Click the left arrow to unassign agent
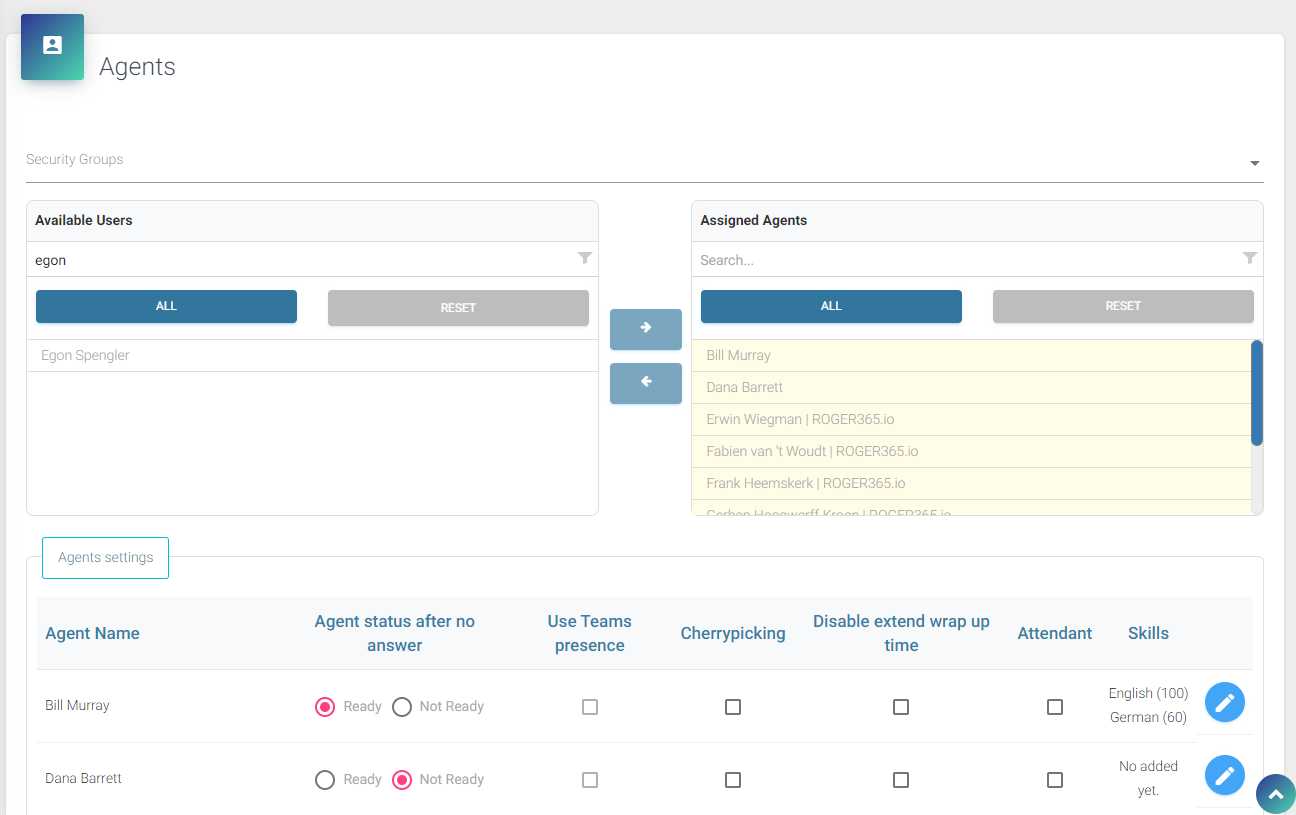Viewport: 1296px width, 815px height. (x=645, y=382)
